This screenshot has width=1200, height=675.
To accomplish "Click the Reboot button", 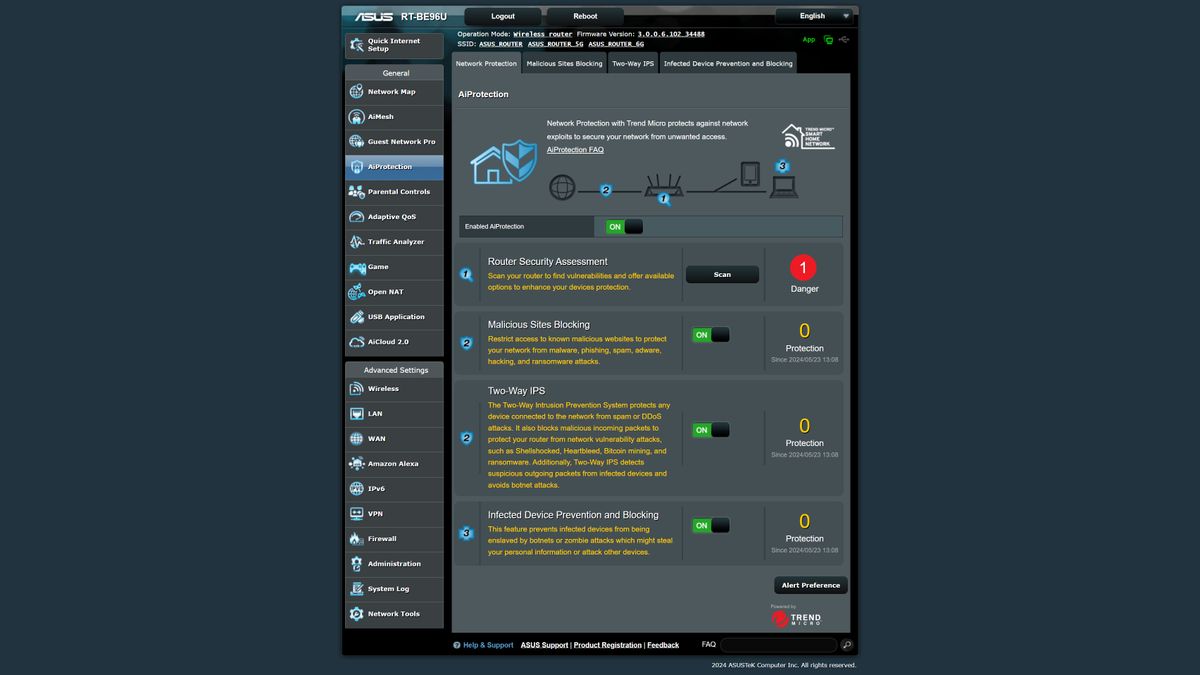I will coord(585,16).
